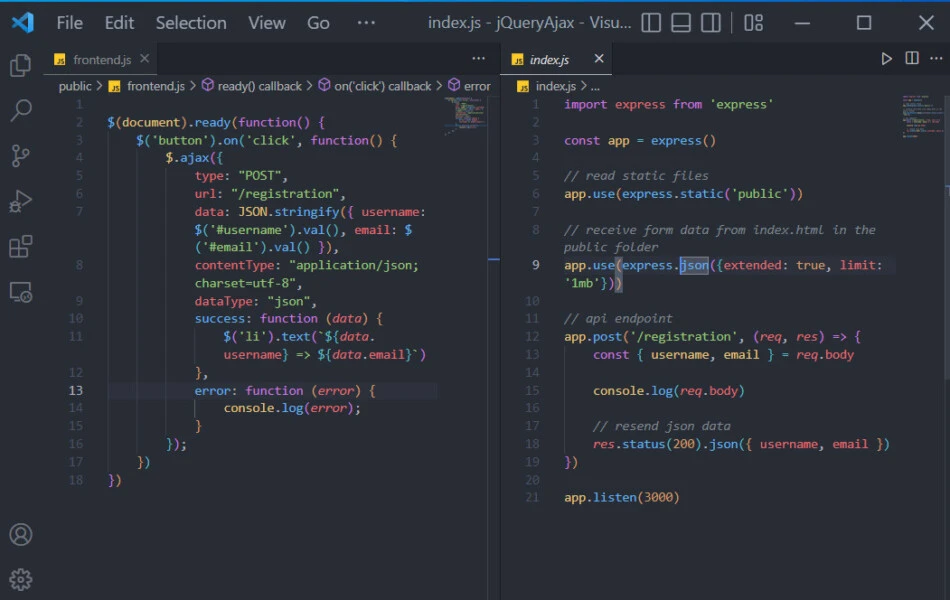Toggle the bottom panel layout button

click(681, 22)
